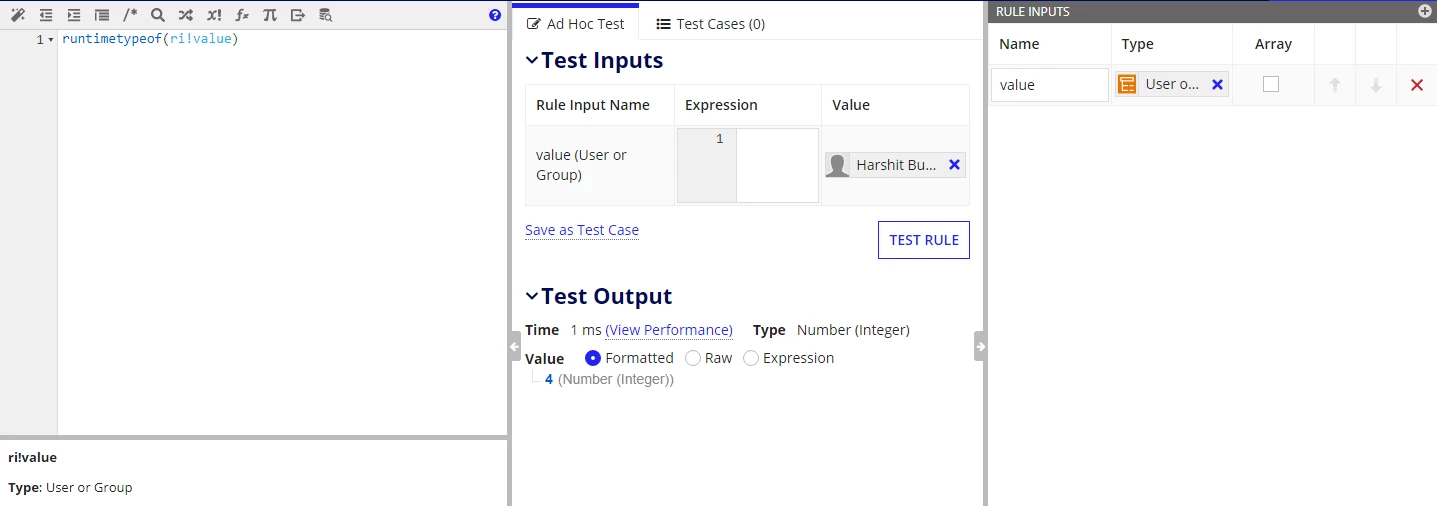This screenshot has height=506, width=1437.
Task: Collapse the Test Inputs section
Action: click(x=532, y=61)
